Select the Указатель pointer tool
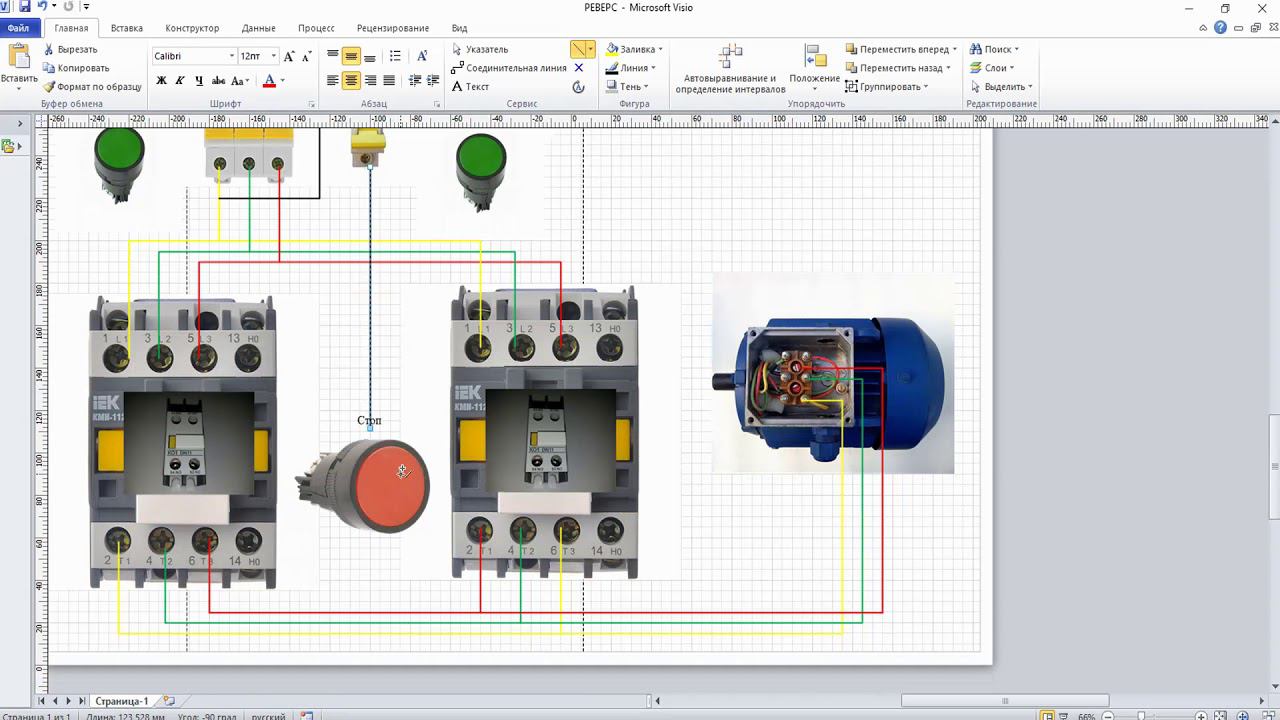1280x720 pixels. [x=480, y=49]
